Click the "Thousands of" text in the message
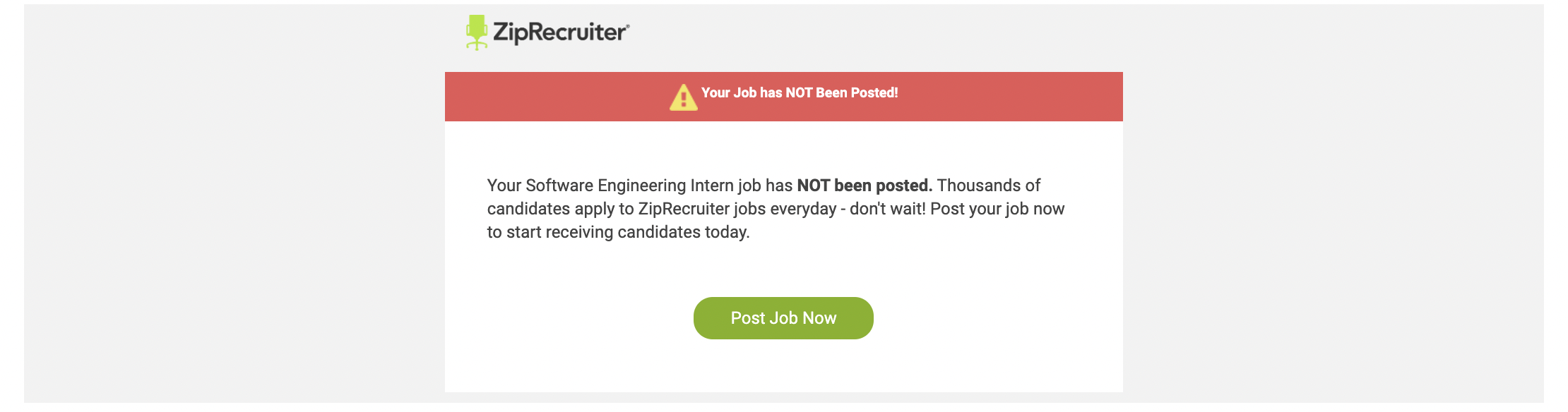 pyautogui.click(x=989, y=186)
